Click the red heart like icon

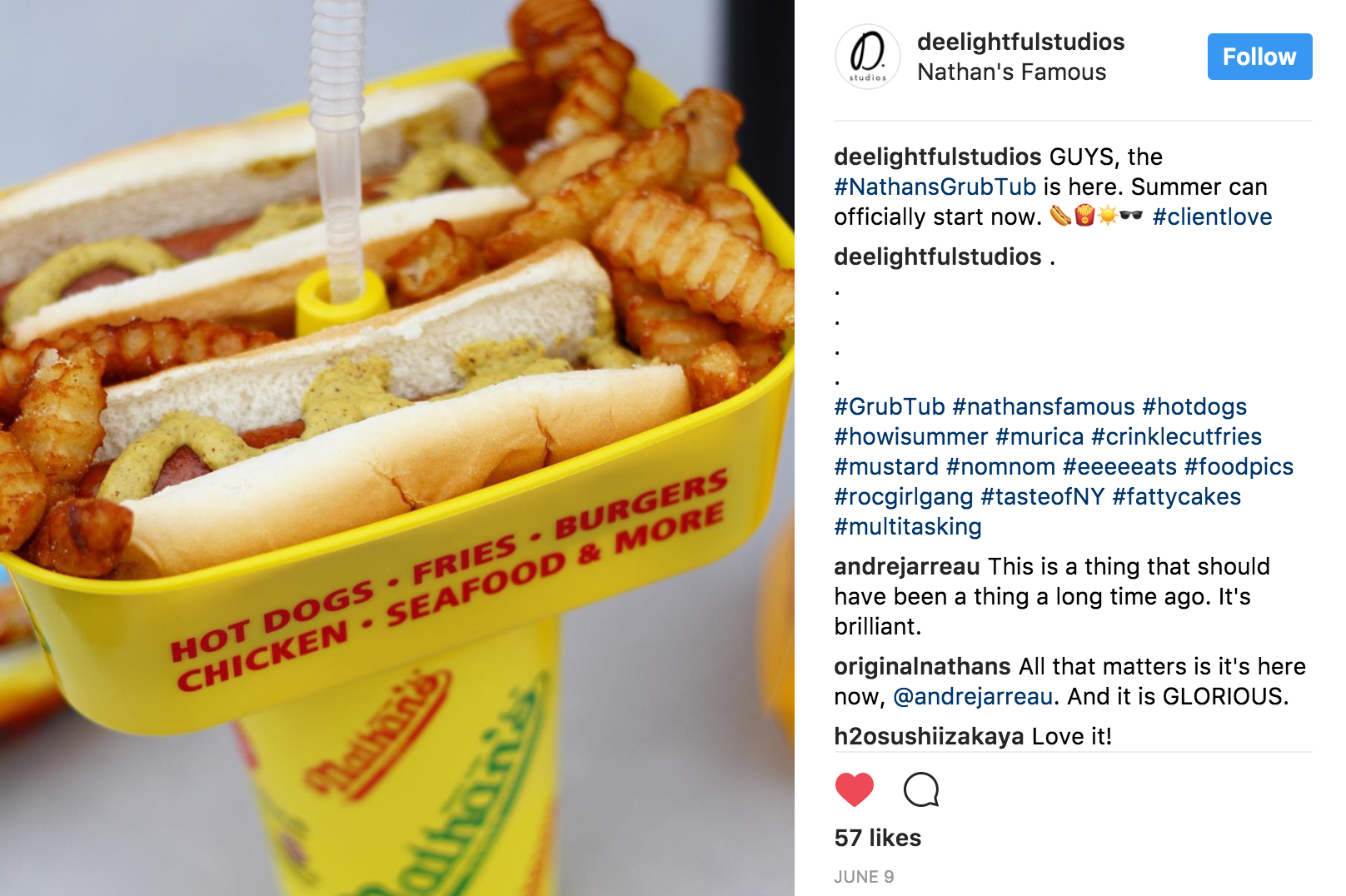[x=854, y=789]
